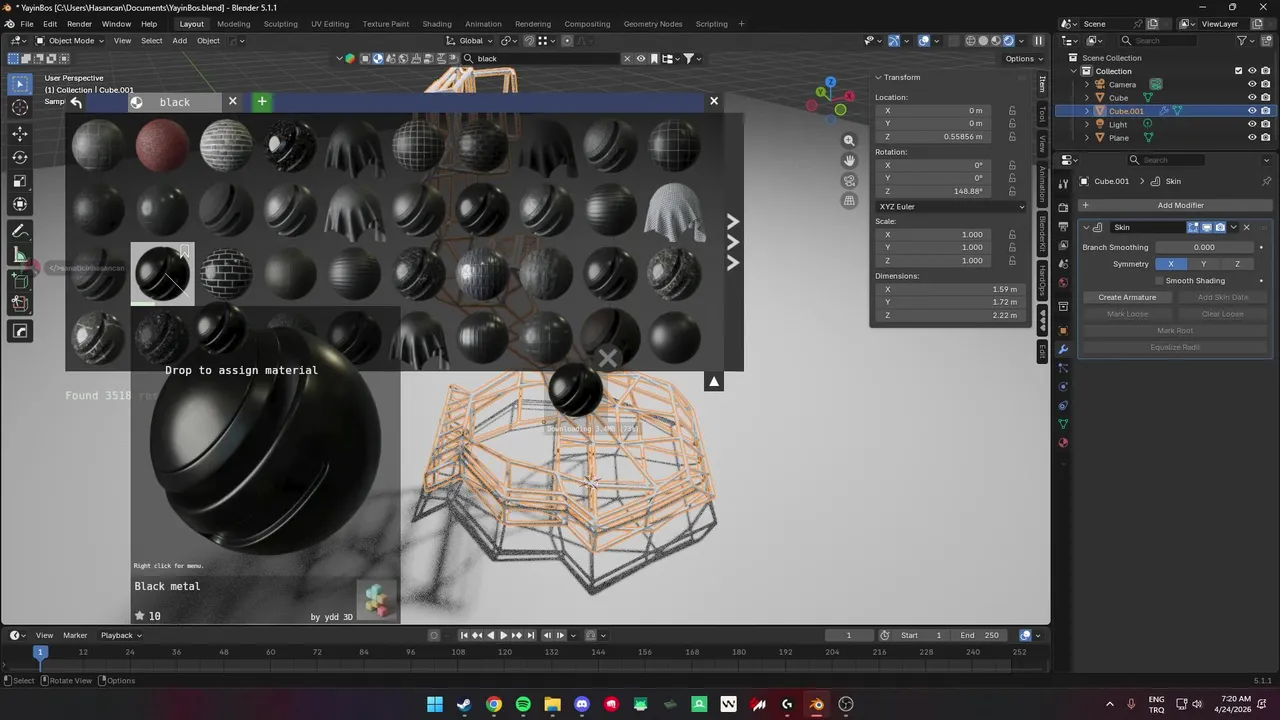Select the Cursor tool in the toolbar
The image size is (1280, 720).
[x=20, y=108]
